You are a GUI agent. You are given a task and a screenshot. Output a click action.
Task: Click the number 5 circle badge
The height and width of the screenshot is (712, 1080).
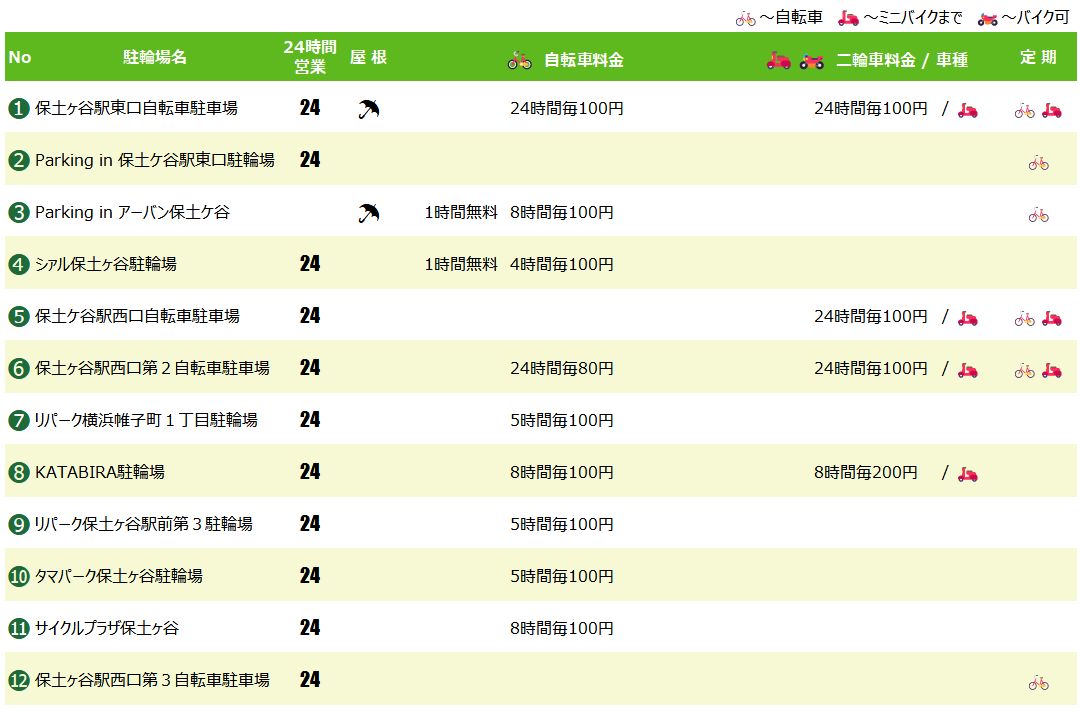click(19, 317)
